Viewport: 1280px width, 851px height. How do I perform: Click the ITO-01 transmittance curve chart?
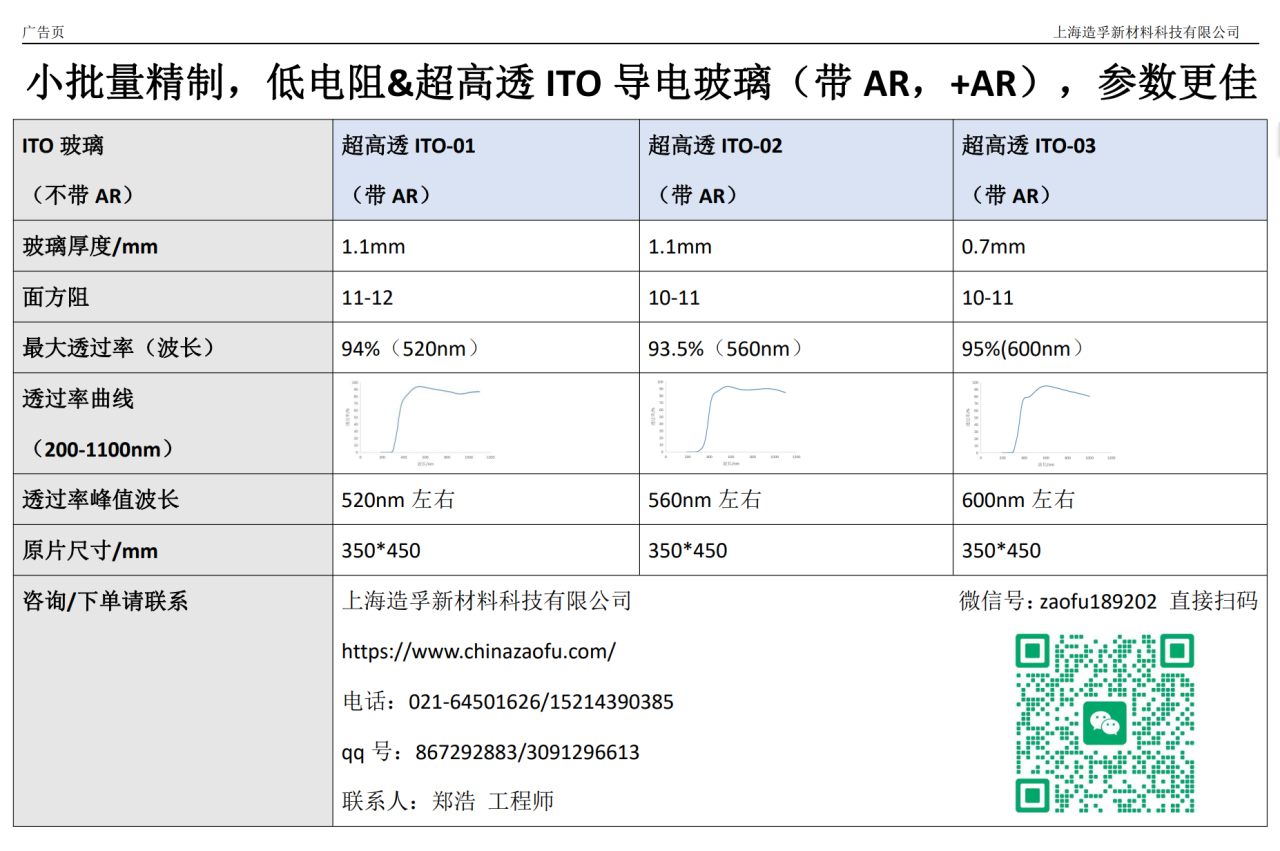coord(418,423)
